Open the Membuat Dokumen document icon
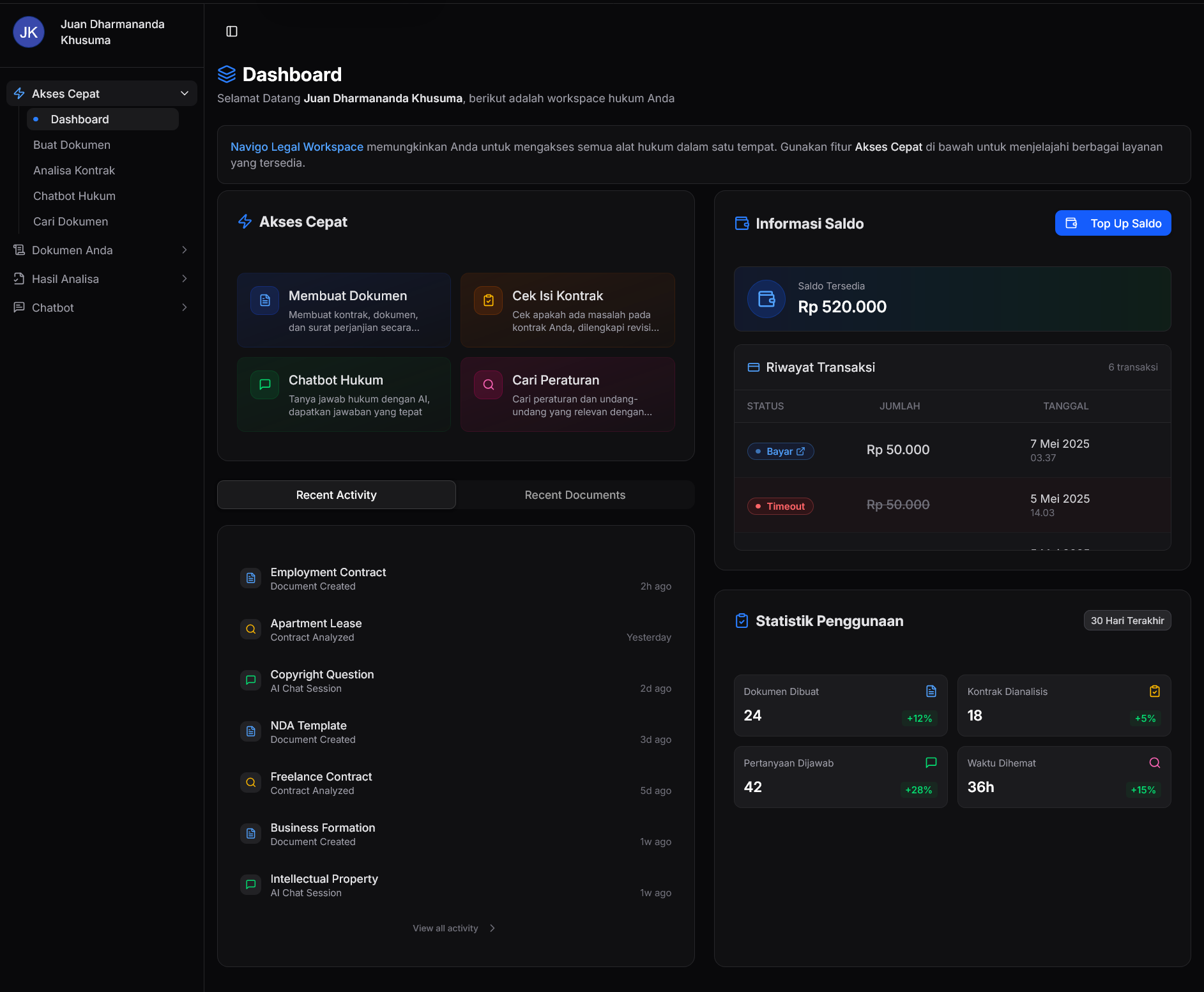1204x992 pixels. click(x=264, y=300)
